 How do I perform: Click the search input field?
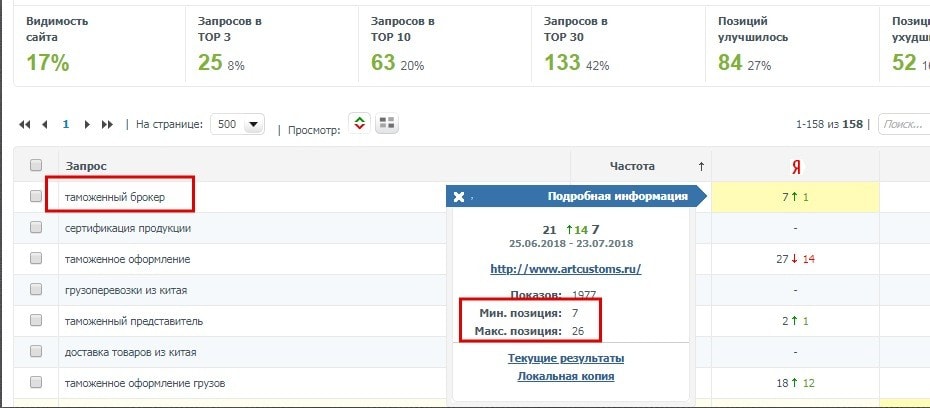[903, 125]
